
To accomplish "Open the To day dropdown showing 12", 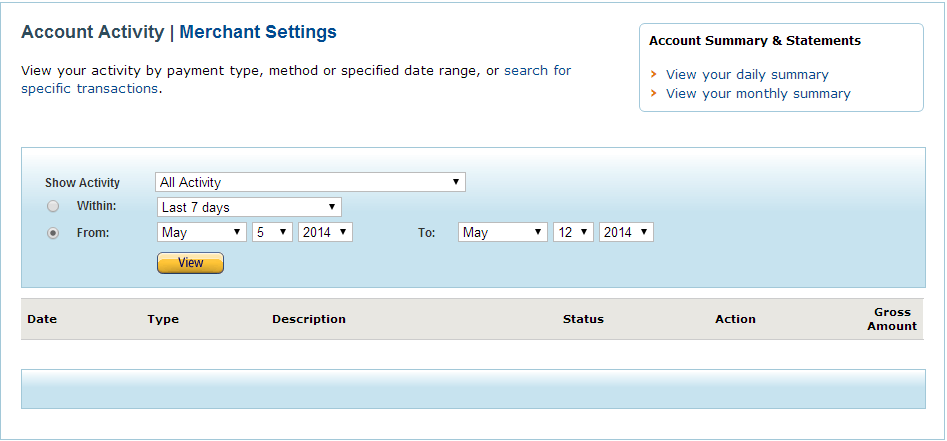I will click(573, 232).
